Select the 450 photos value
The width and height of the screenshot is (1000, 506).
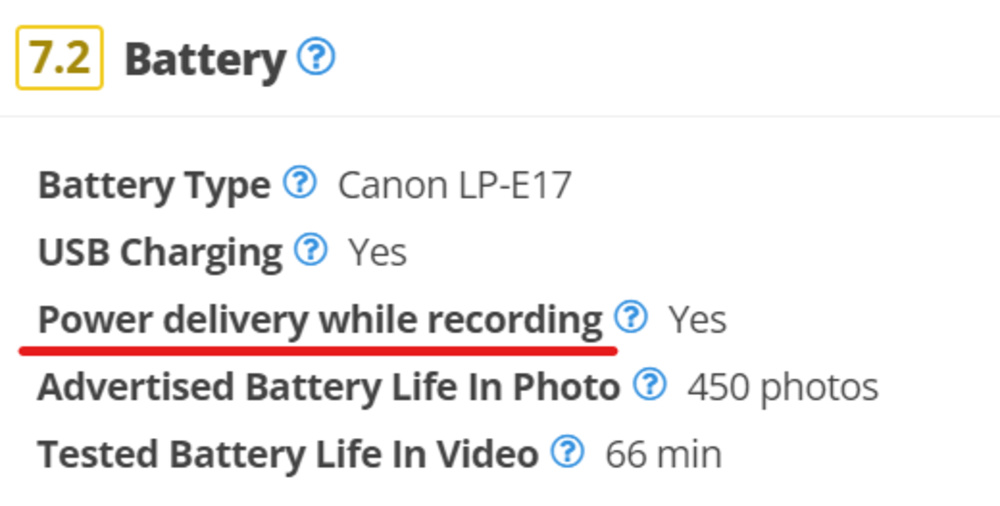pyautogui.click(x=782, y=387)
